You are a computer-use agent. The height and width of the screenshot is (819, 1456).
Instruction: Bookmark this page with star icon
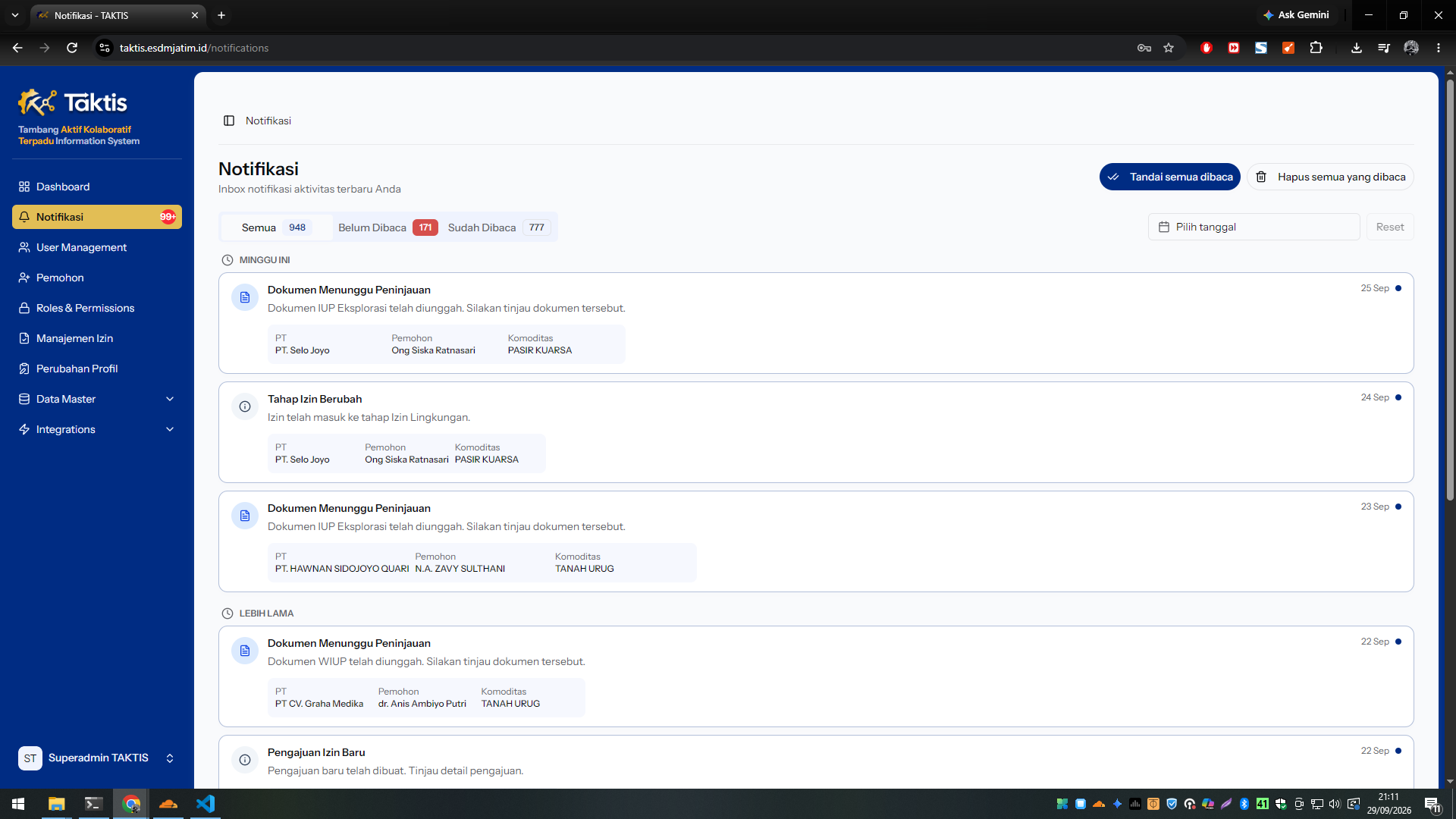(x=1169, y=48)
